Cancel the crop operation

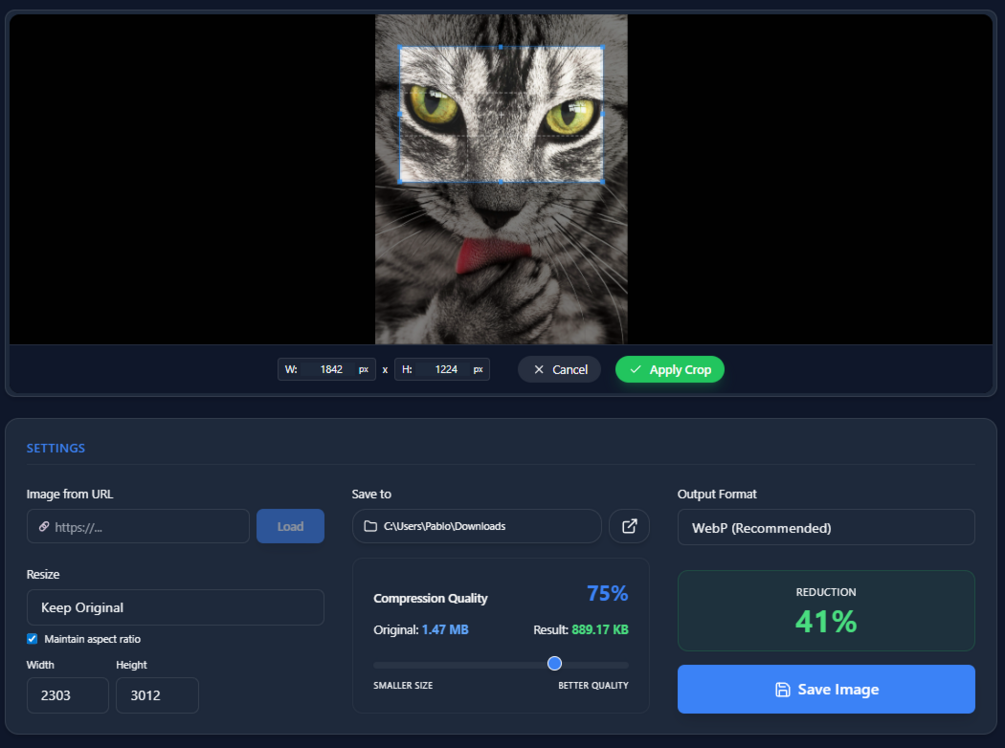pos(560,369)
